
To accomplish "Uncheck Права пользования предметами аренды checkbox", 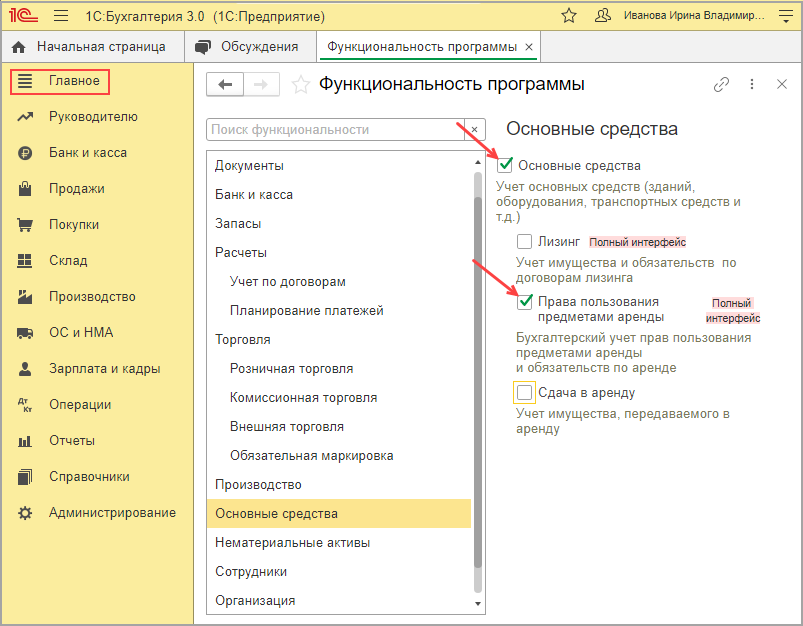I will 525,302.
